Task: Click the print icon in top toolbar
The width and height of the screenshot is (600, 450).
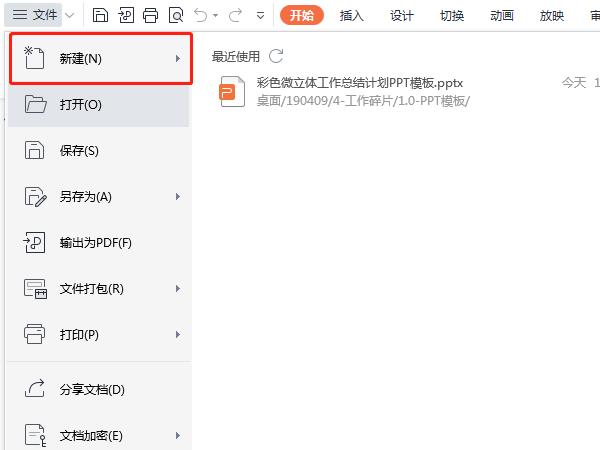Action: pyautogui.click(x=151, y=15)
